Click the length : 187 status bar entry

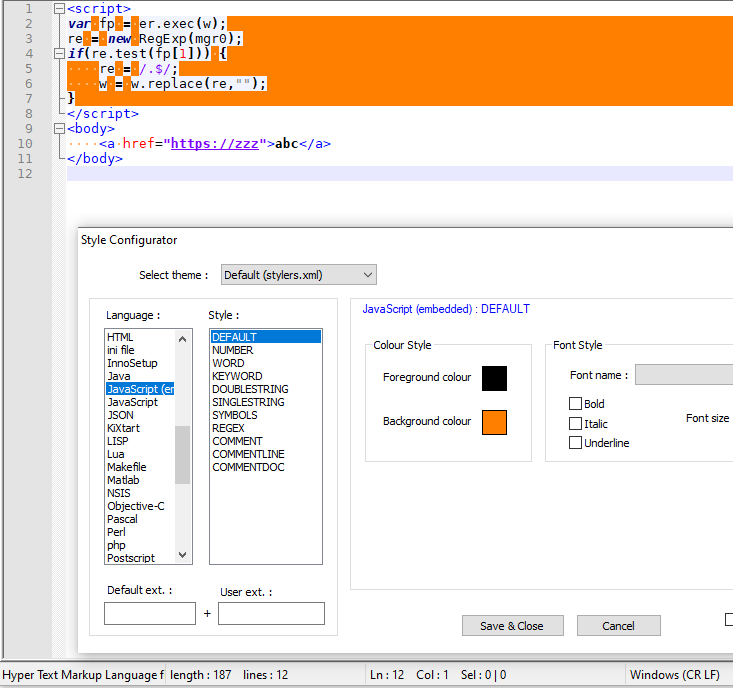pyautogui.click(x=201, y=675)
